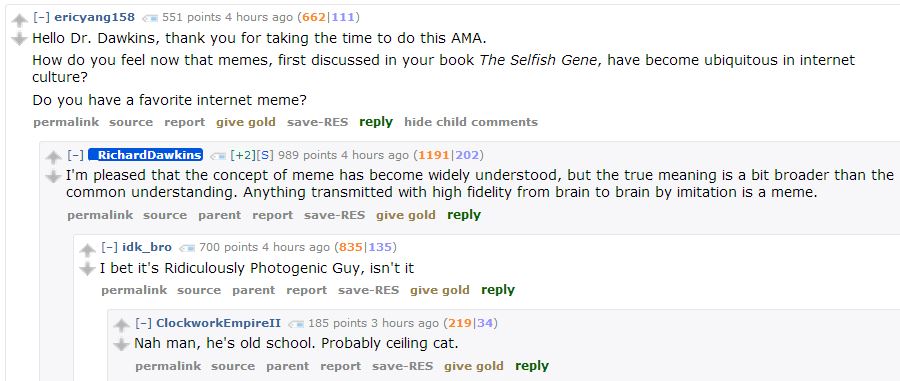
Task: Reply to idk_bro's comment
Action: (498, 290)
